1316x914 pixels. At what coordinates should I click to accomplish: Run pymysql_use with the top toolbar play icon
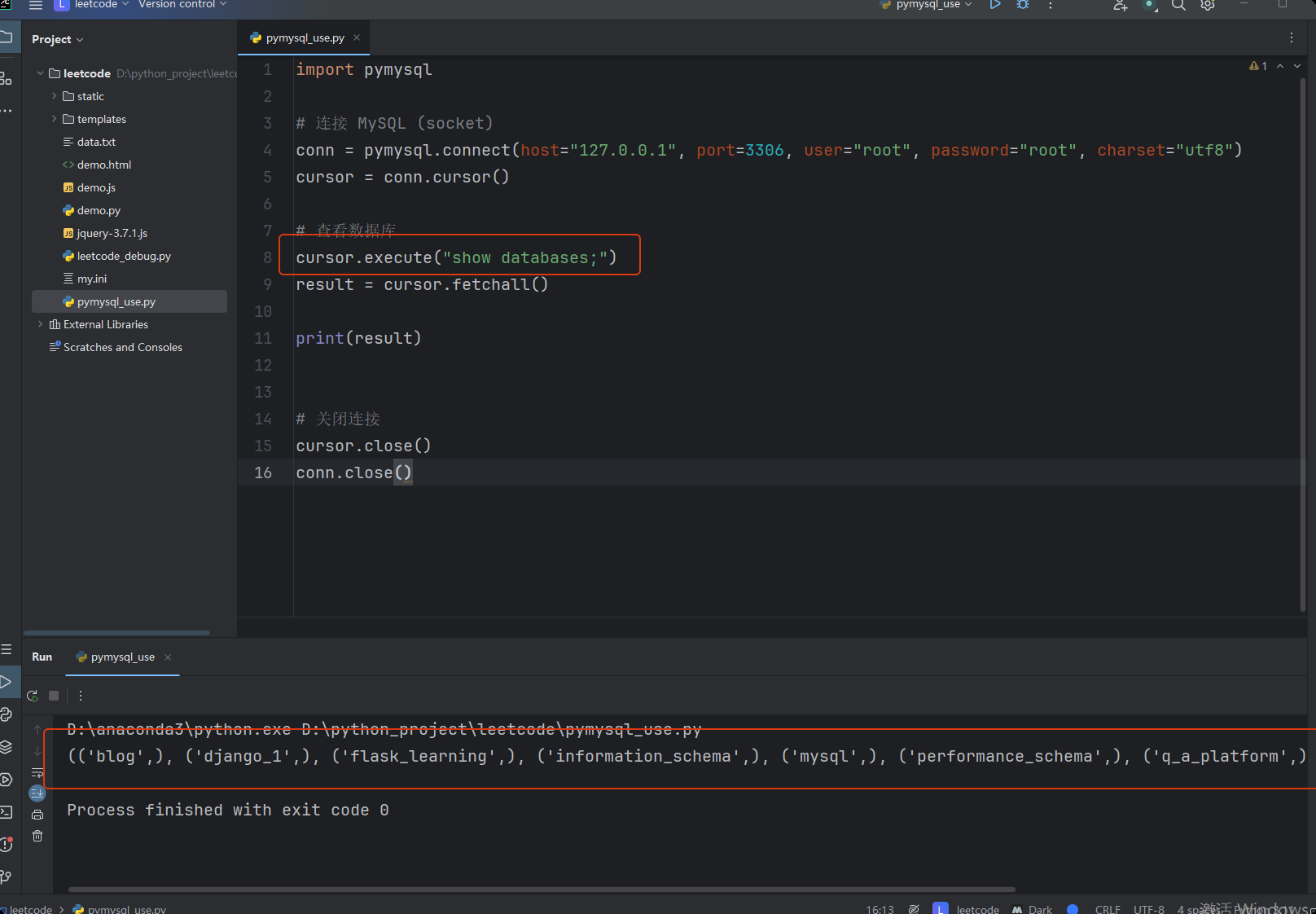pyautogui.click(x=995, y=5)
